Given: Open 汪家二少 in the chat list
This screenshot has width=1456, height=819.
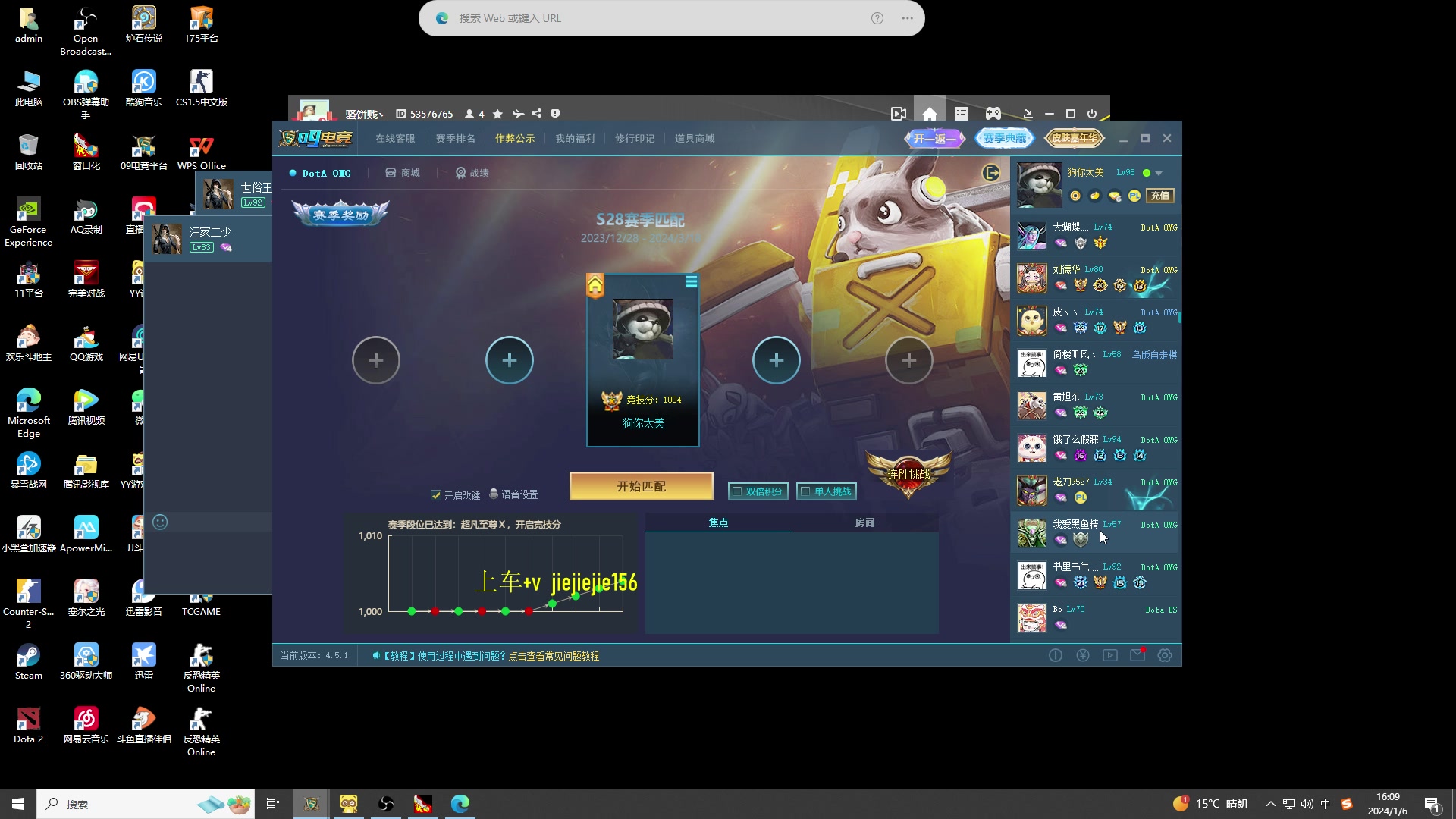Looking at the screenshot, I should pyautogui.click(x=209, y=238).
